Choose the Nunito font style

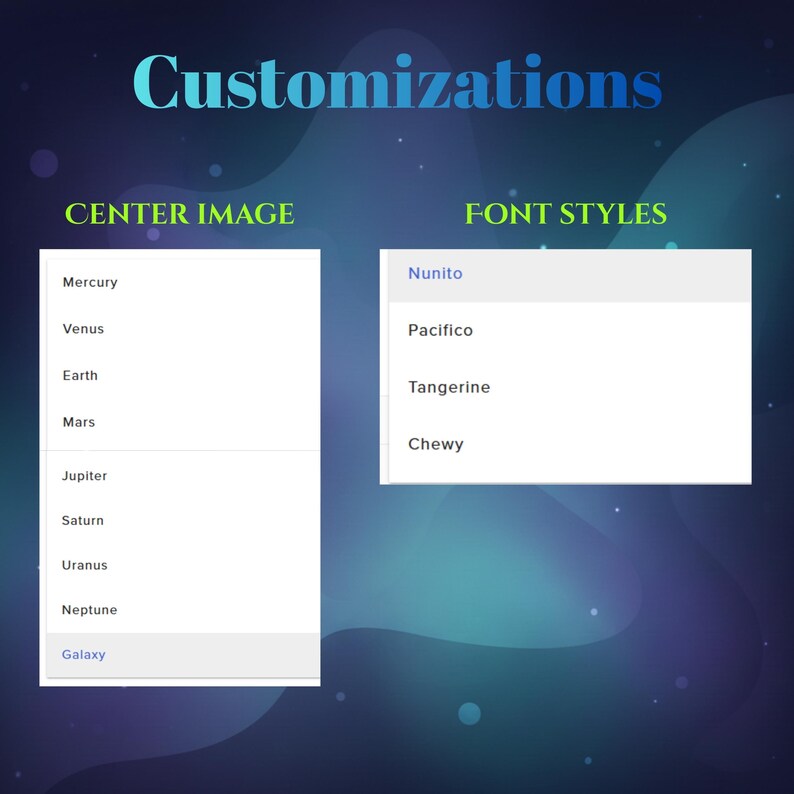click(x=570, y=274)
